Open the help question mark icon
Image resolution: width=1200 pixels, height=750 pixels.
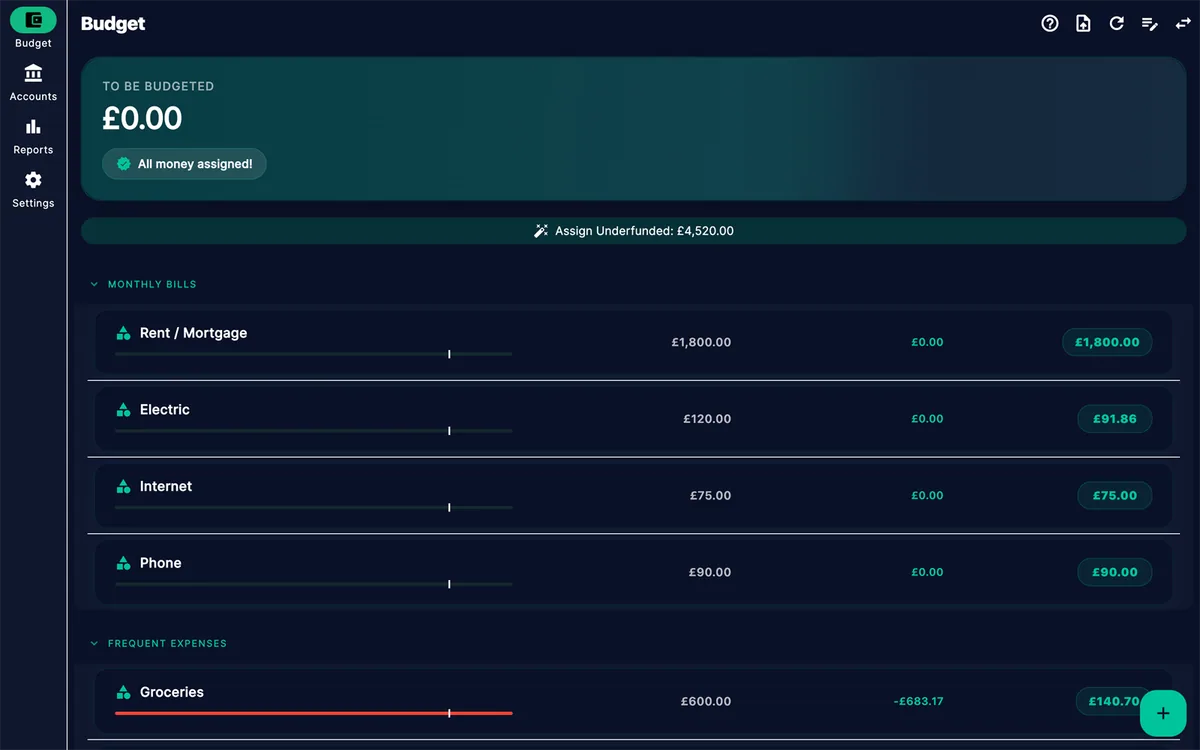(x=1050, y=23)
